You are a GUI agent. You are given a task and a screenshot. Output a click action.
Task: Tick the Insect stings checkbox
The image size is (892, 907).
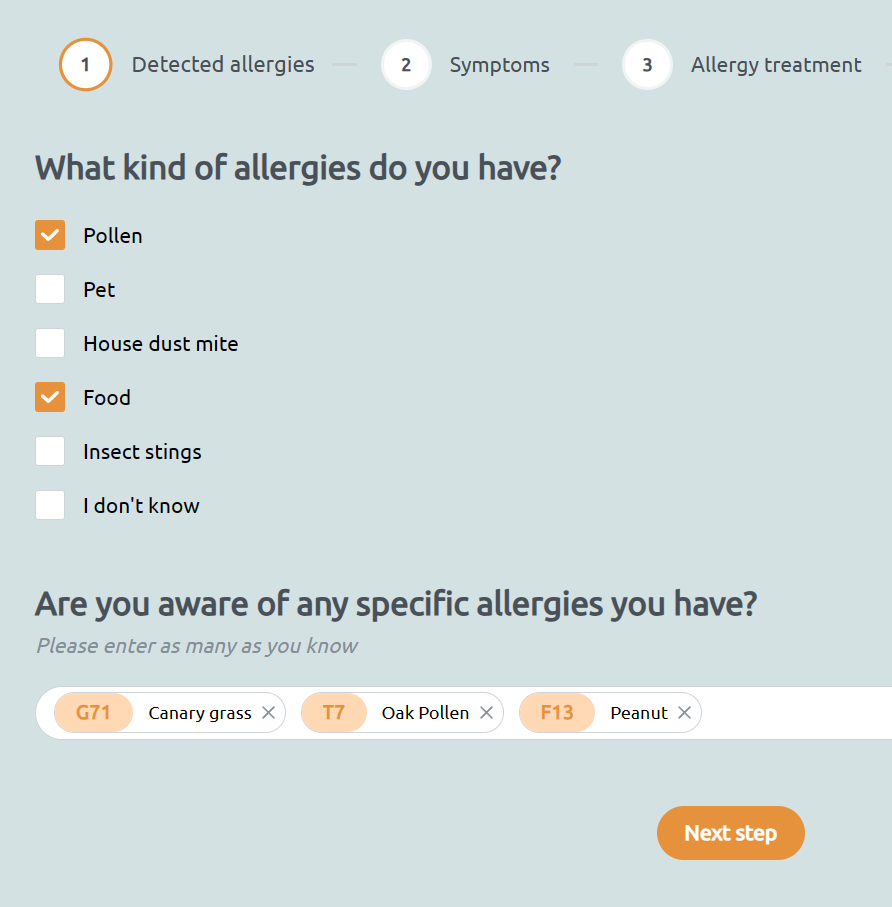click(x=50, y=452)
